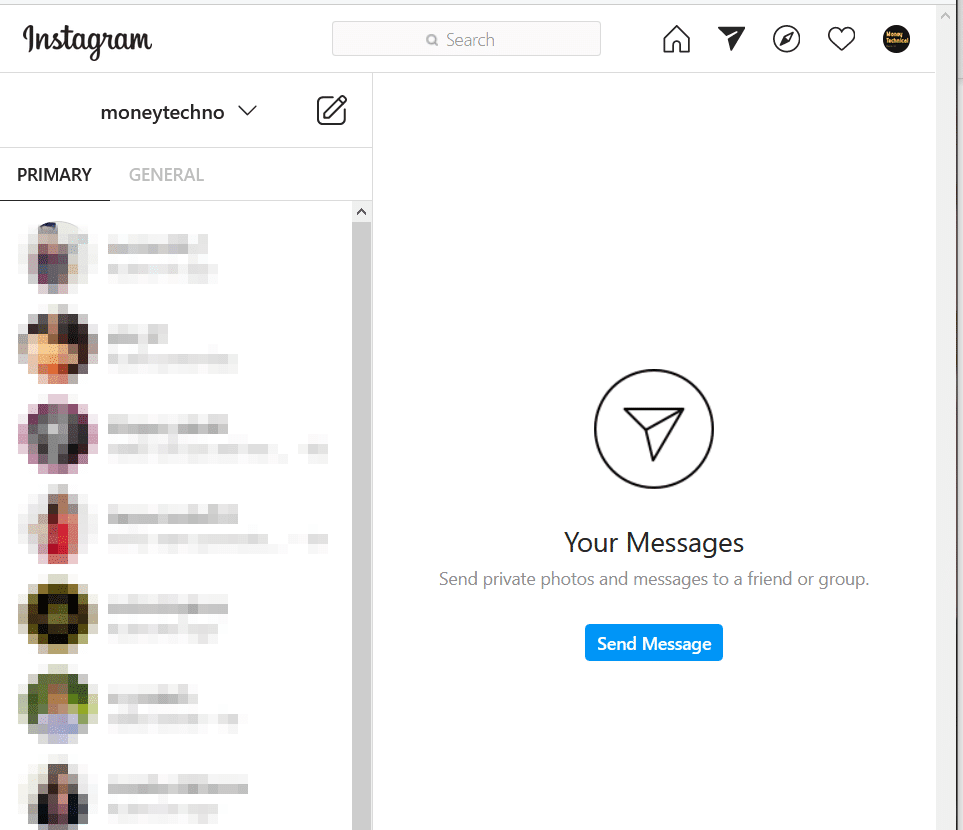Image resolution: width=963 pixels, height=830 pixels.
Task: Click conversation list scroll up arrow
Action: 361,212
